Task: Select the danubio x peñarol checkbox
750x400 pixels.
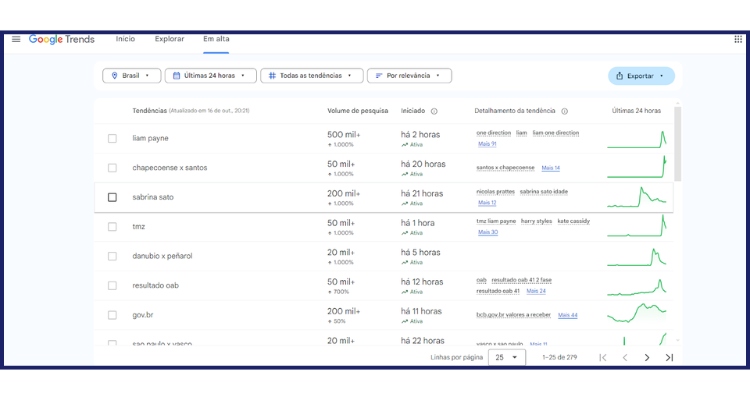Action: tap(112, 256)
